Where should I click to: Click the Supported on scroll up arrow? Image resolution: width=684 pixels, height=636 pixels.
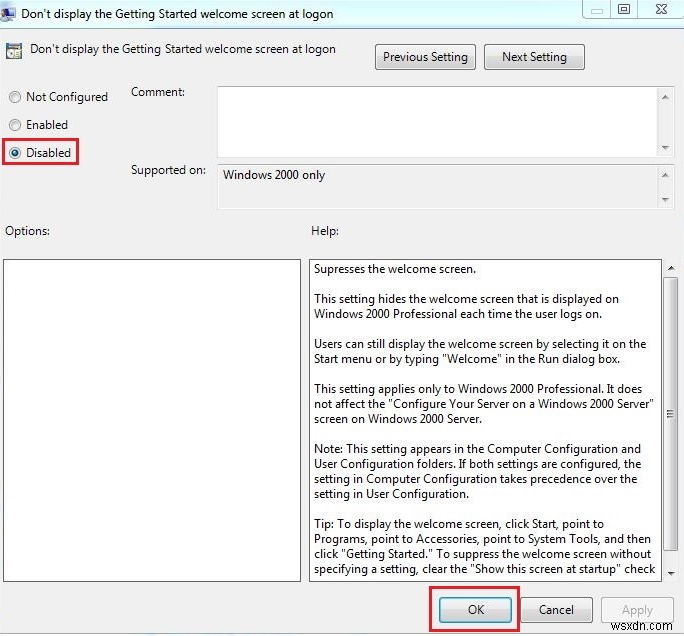[x=665, y=175]
